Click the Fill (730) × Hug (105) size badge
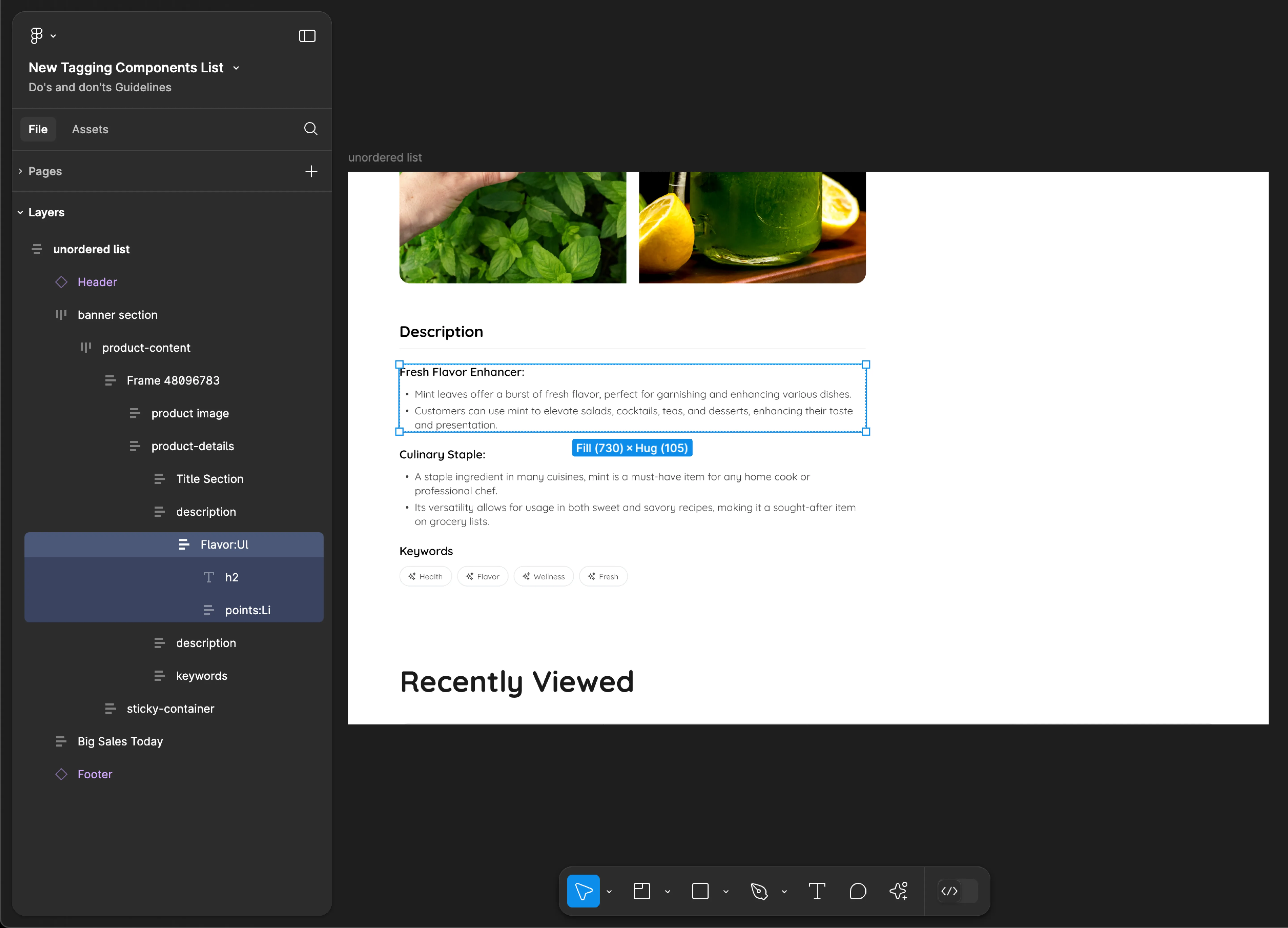Screen dimensions: 1288x928 (x=632, y=448)
